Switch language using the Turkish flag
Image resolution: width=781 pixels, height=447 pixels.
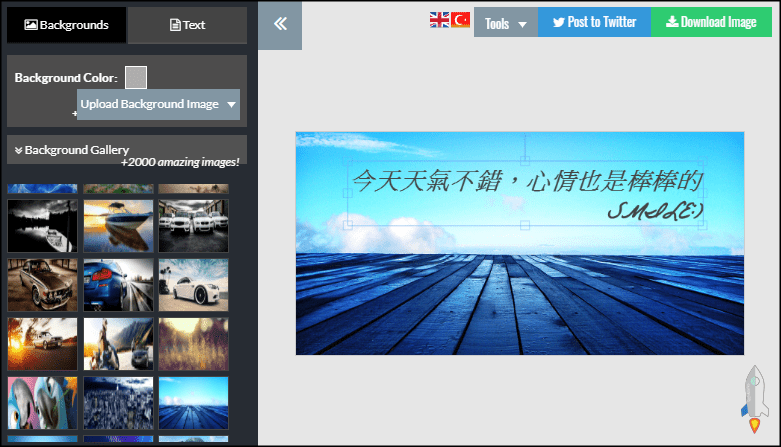[461, 20]
